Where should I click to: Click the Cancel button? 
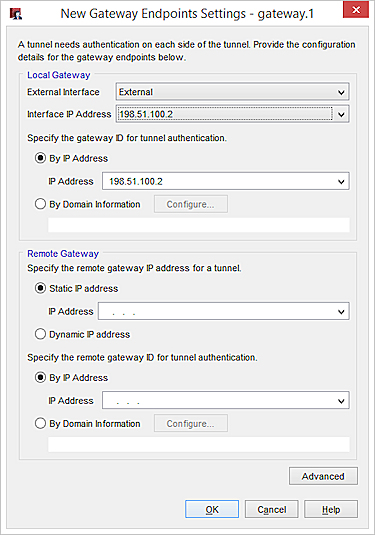(272, 509)
